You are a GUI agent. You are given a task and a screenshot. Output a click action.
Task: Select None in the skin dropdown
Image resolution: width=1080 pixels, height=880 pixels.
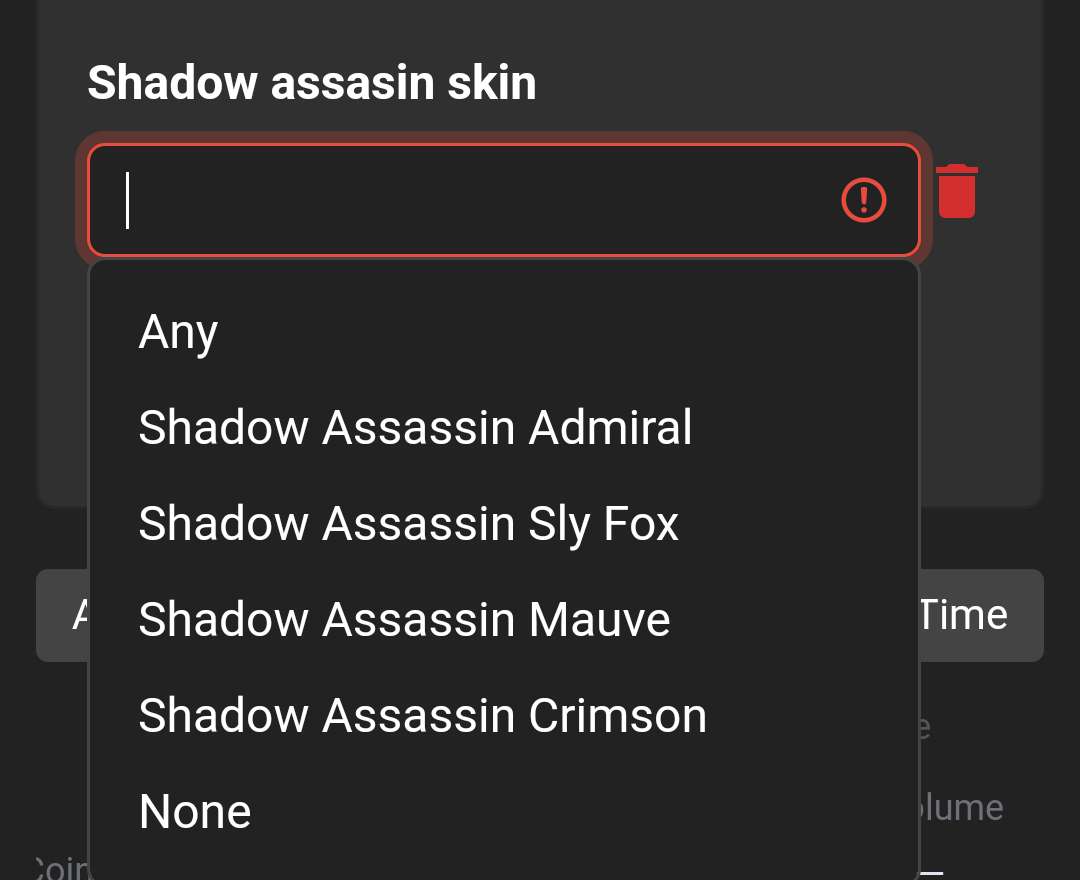pyautogui.click(x=195, y=811)
